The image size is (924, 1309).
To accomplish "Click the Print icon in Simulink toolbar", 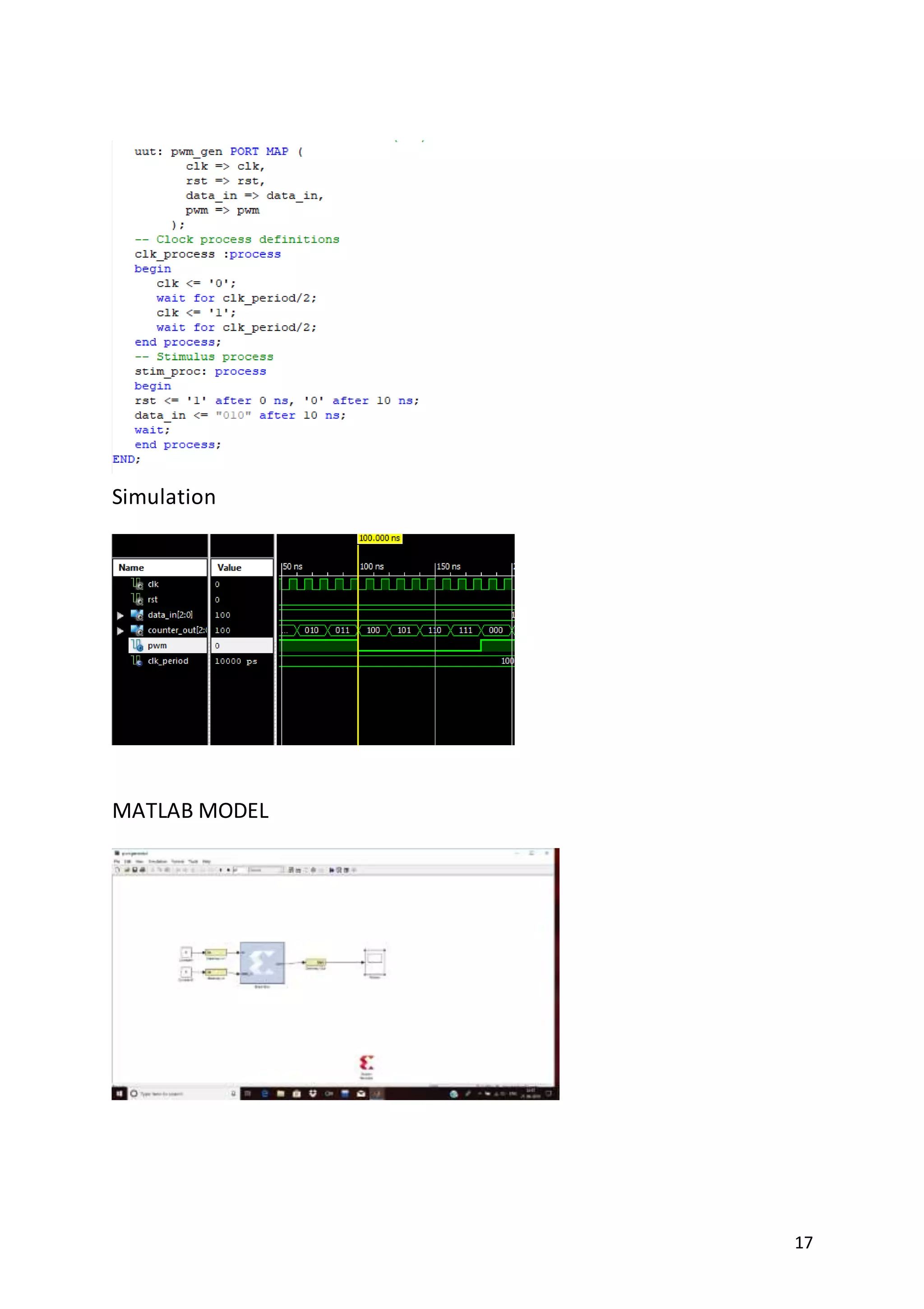I will [143, 870].
